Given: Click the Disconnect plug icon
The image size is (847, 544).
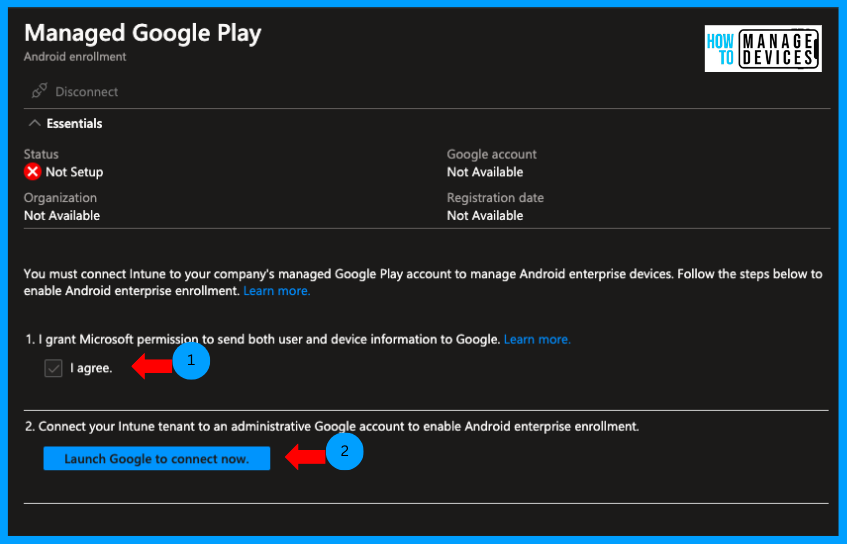Looking at the screenshot, I should click(39, 91).
